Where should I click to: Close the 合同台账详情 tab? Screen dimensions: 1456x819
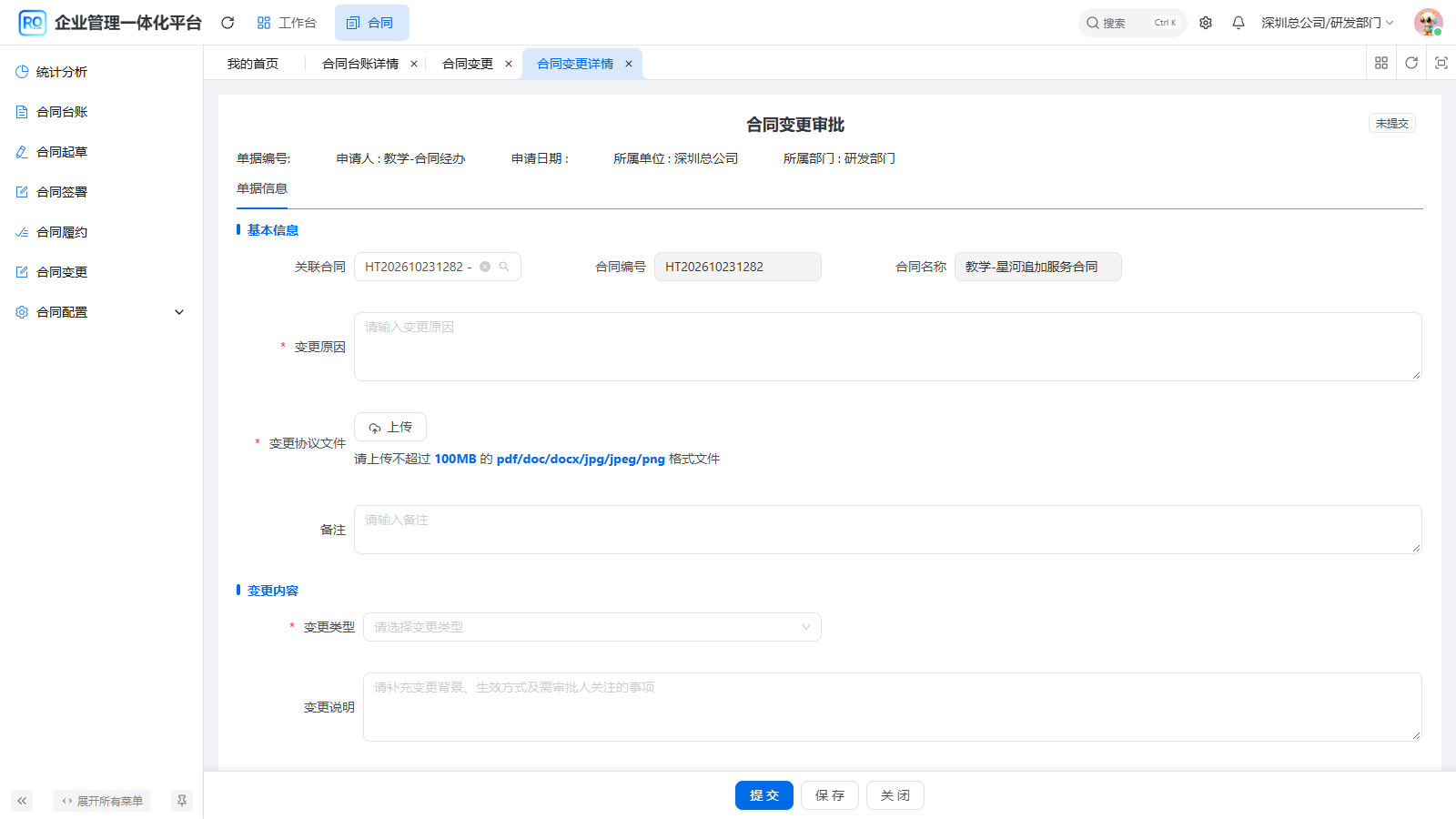[414, 64]
